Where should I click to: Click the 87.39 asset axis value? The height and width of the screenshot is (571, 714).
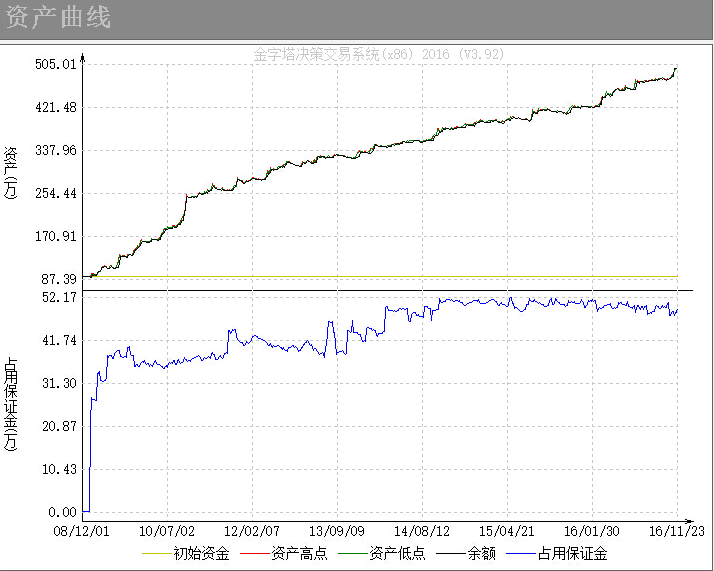(59, 279)
